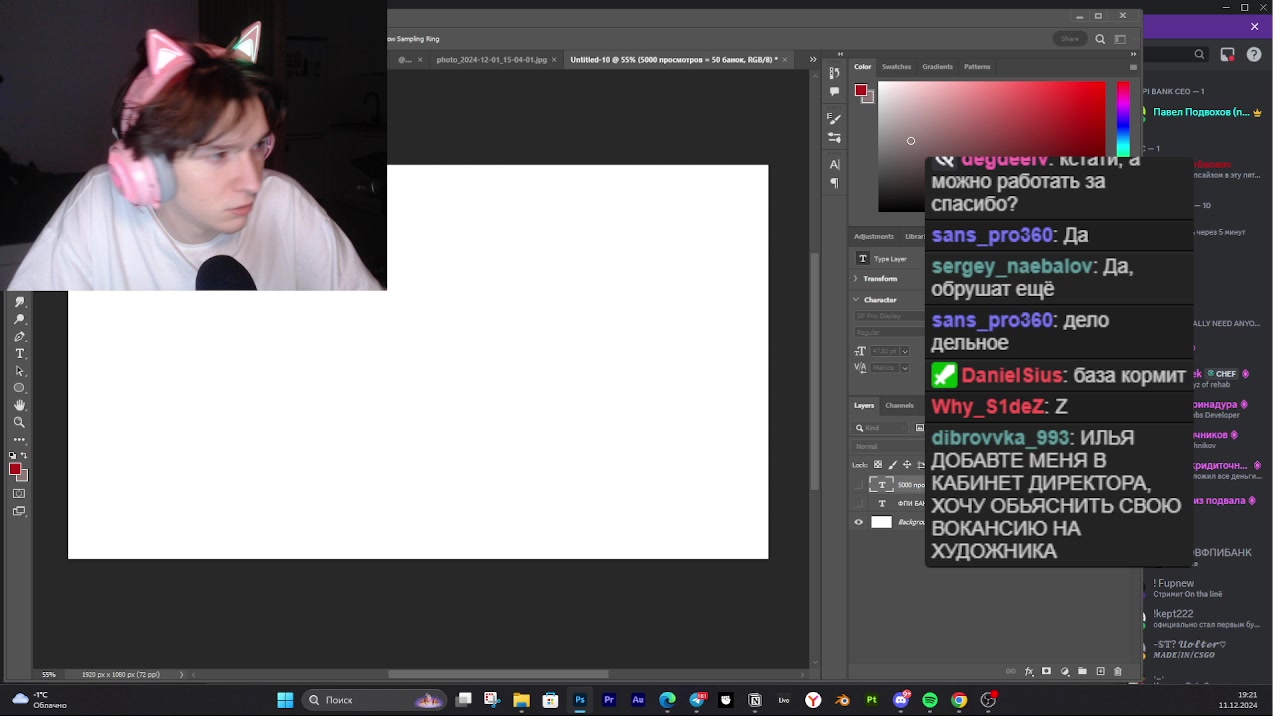The height and width of the screenshot is (720, 1280).
Task: Create a new layer with plus icon
Action: tap(1100, 671)
